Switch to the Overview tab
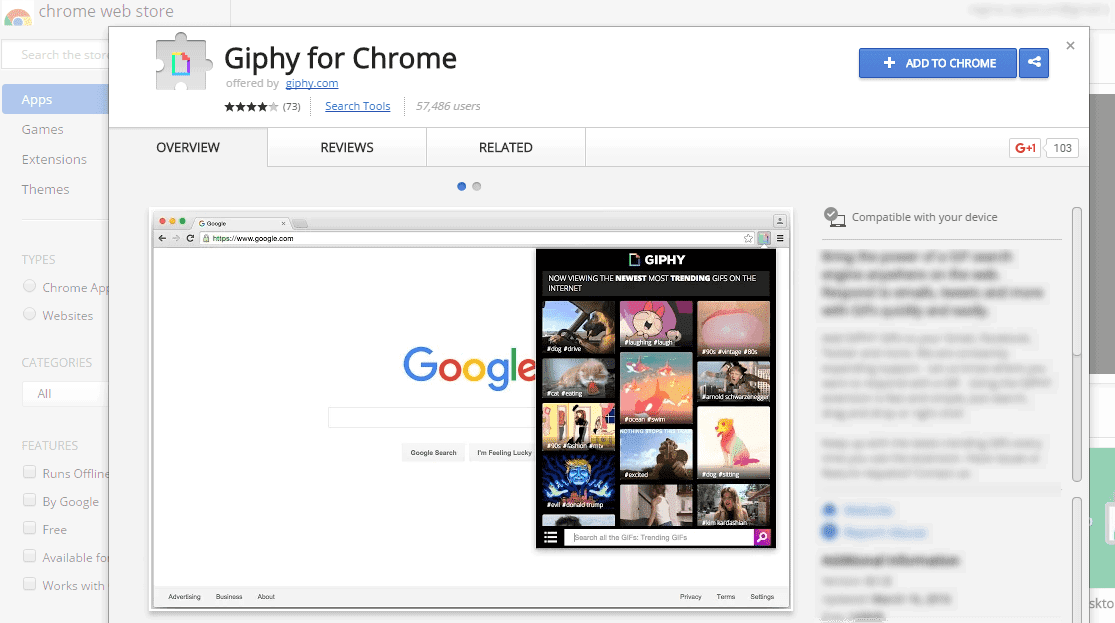 [188, 147]
